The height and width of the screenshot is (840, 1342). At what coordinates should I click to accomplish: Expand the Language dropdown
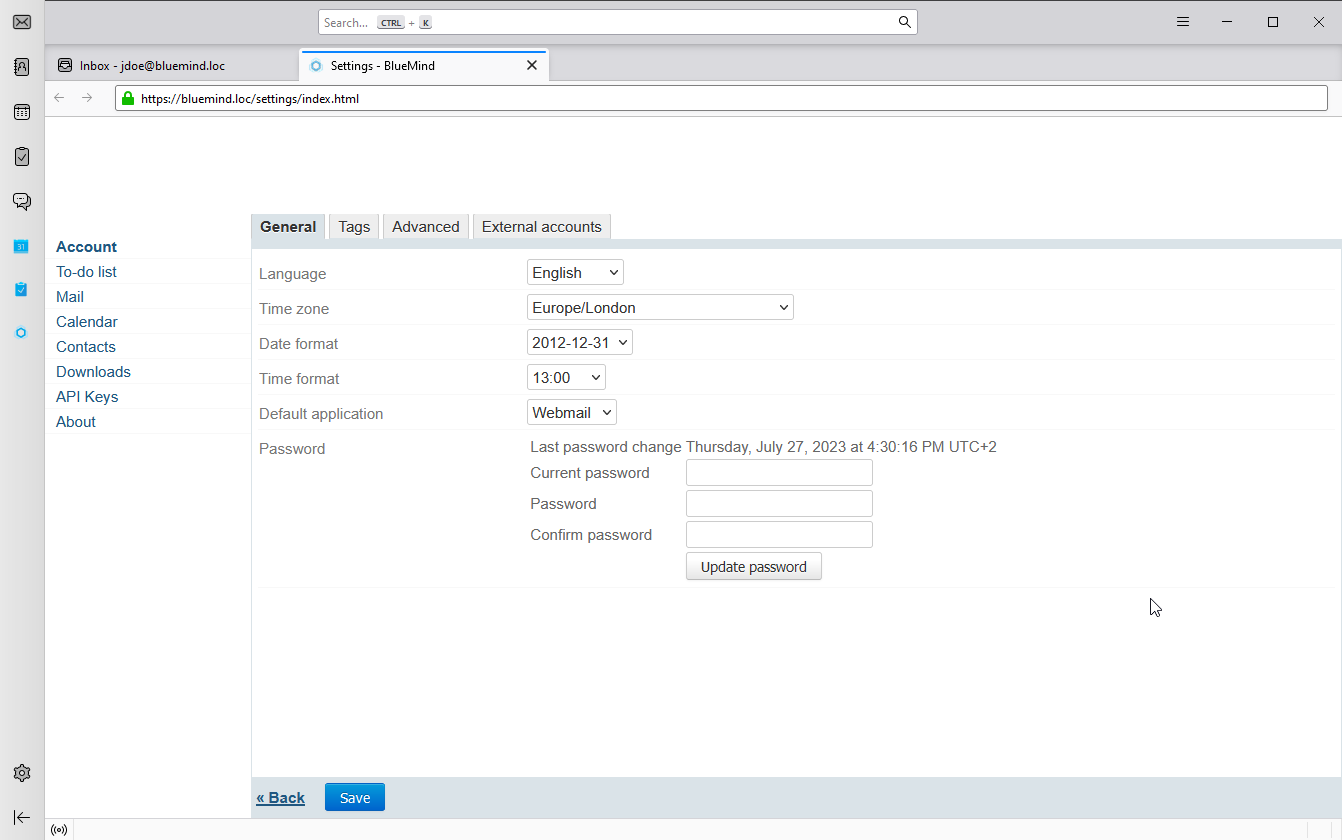click(x=575, y=272)
